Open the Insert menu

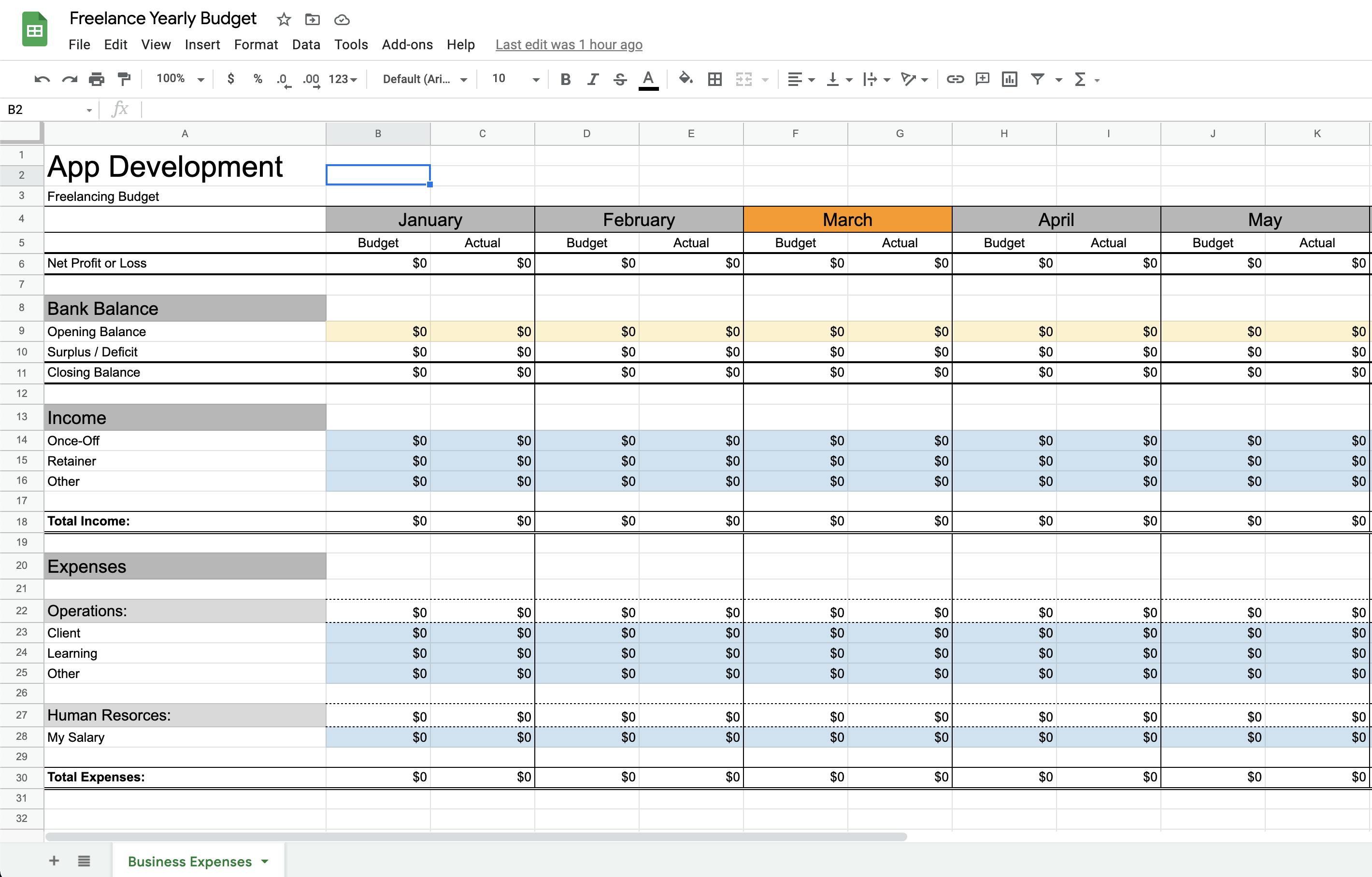coord(202,44)
